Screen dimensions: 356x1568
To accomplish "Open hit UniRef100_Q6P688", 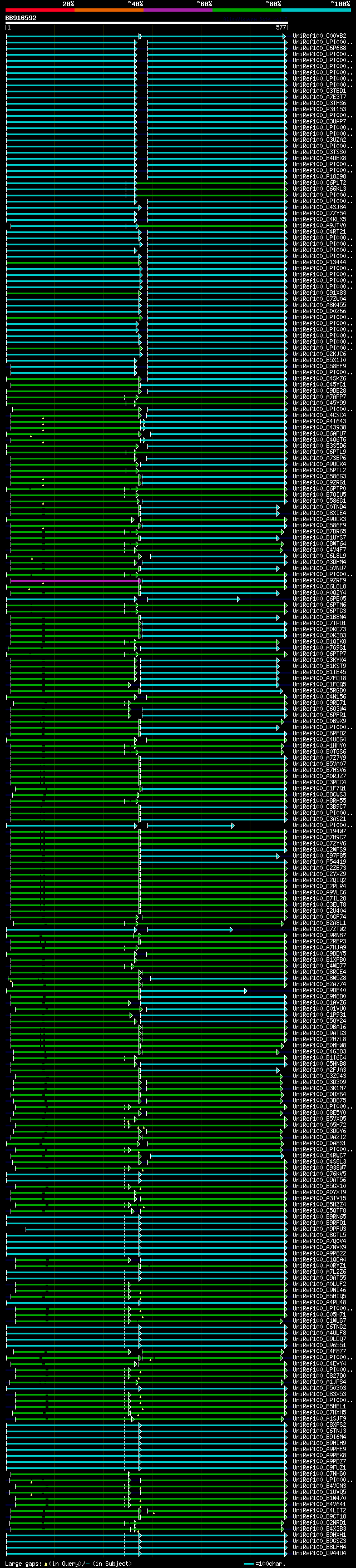I will click(x=319, y=48).
